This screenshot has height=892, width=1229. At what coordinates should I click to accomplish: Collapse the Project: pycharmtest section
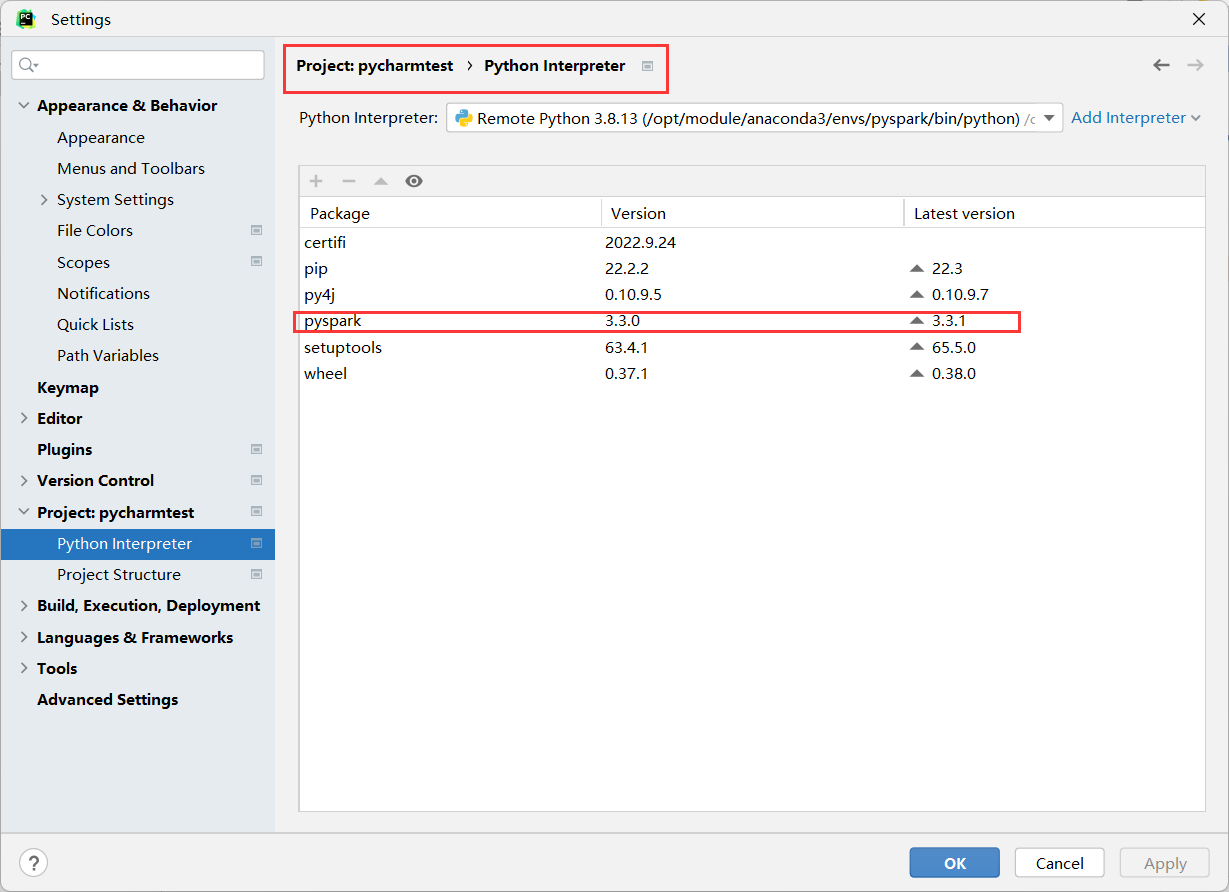[24, 512]
